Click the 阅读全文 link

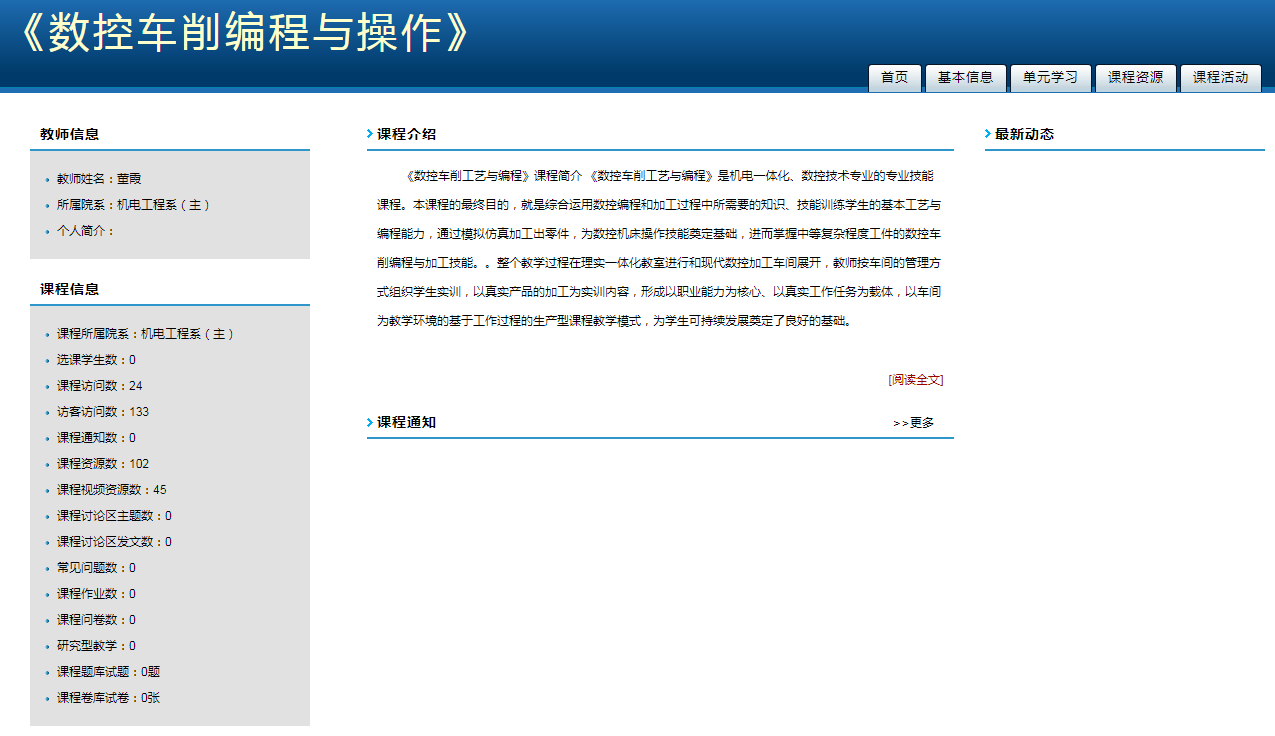(915, 380)
